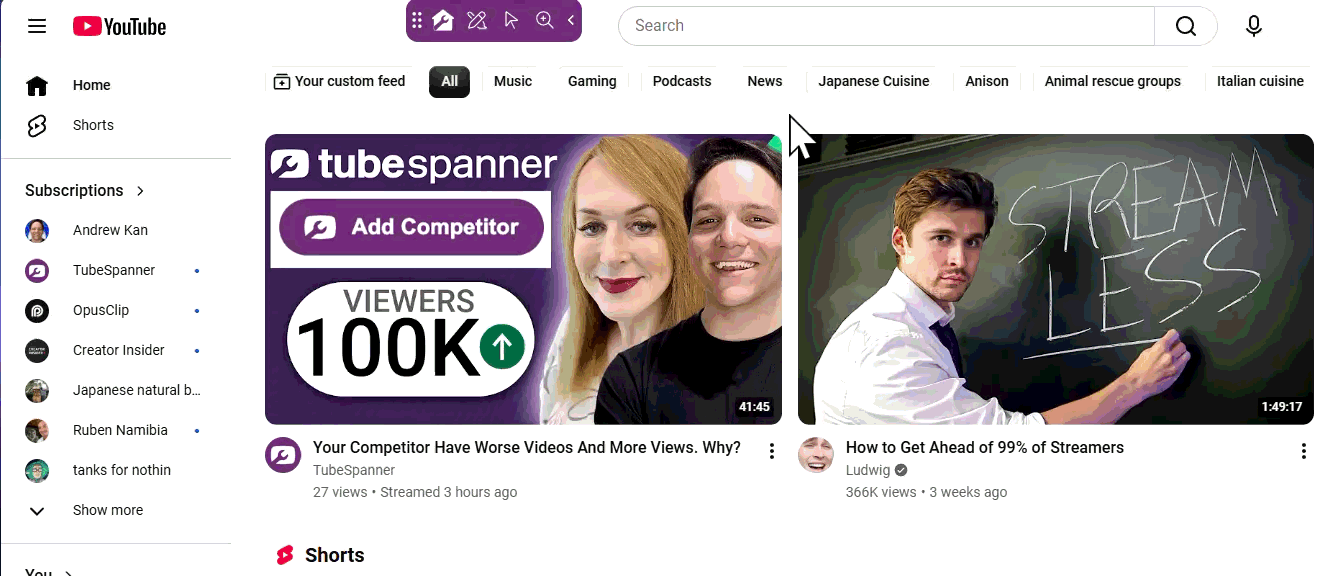This screenshot has width=1322, height=576.
Task: Open TubeSpanner subscription in sidebar
Action: point(116,270)
